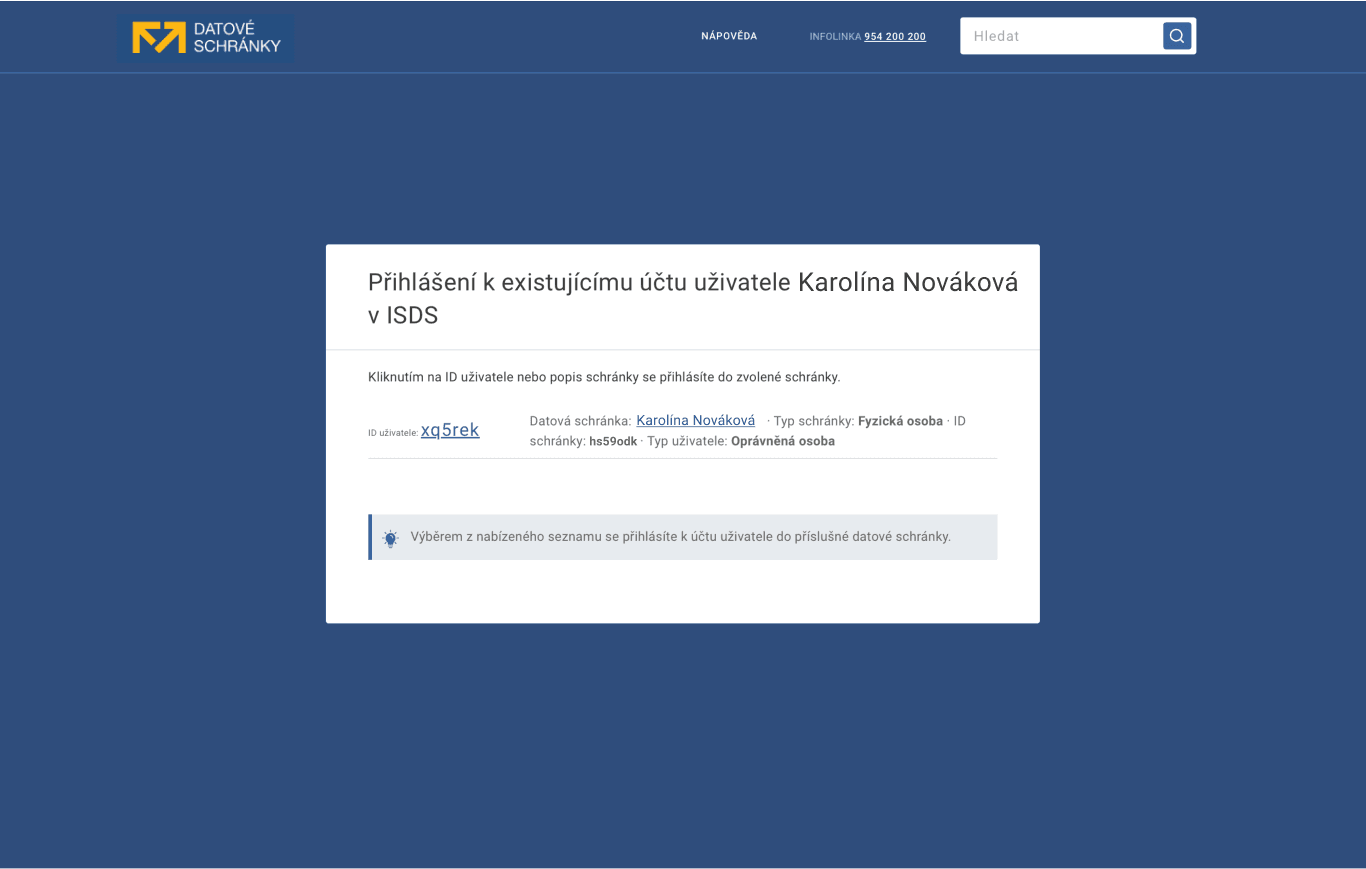Click the 'Oprávněná osoba' user type value
This screenshot has height=869, width=1366.
783,441
